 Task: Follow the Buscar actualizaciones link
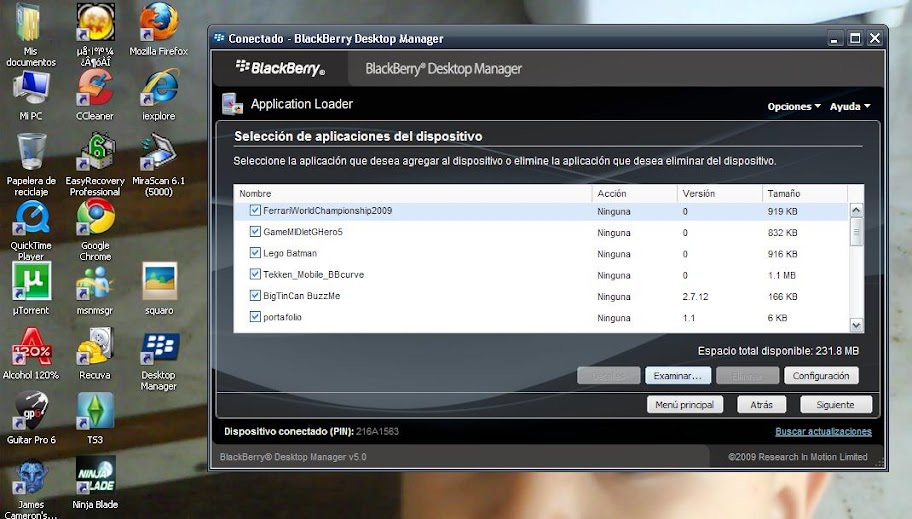823,432
